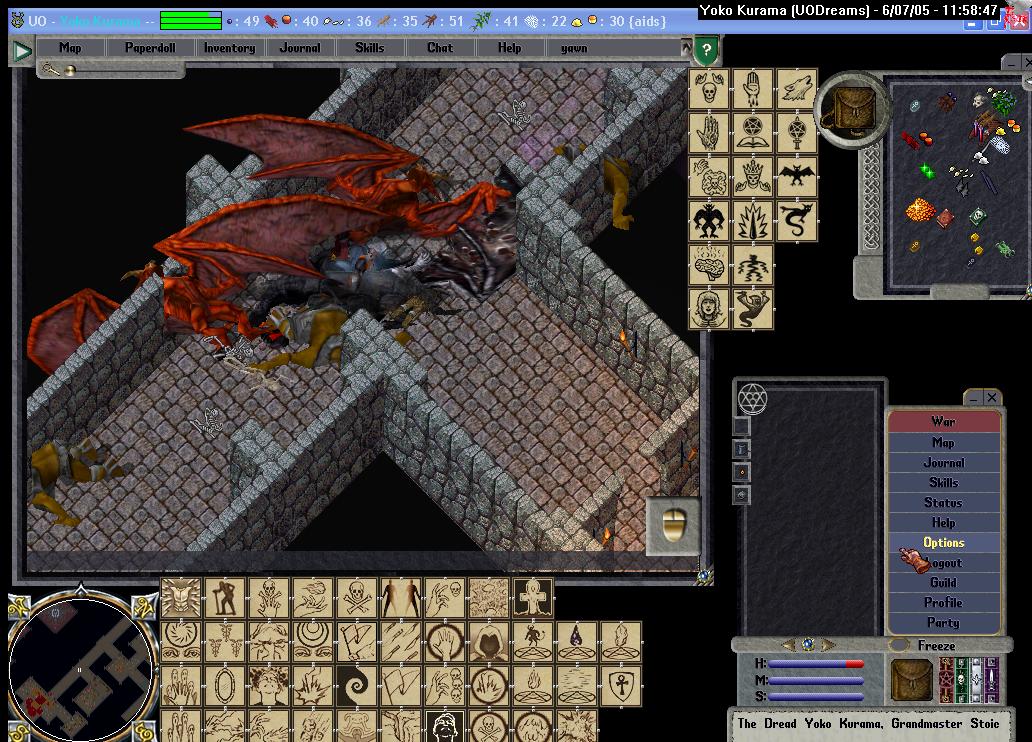
Task: Toggle the Freeze oval button
Action: tap(898, 645)
